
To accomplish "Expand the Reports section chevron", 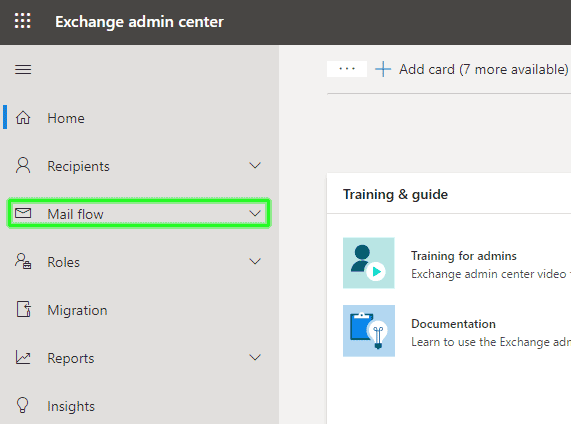I will click(x=255, y=357).
